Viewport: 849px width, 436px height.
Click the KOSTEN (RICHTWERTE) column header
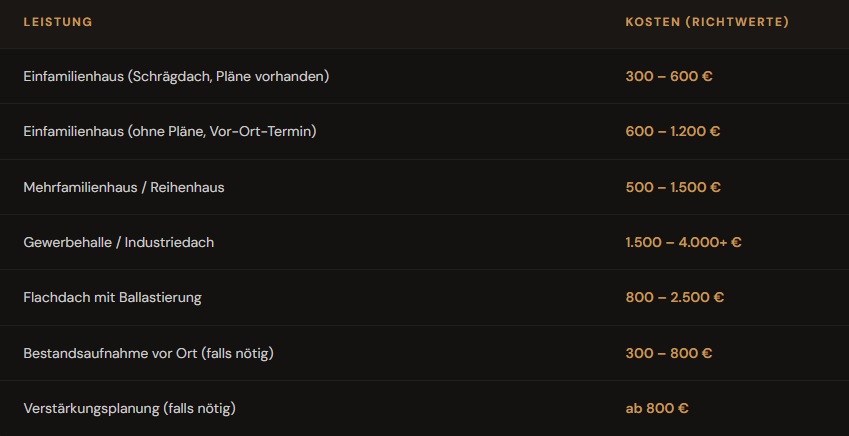click(706, 22)
